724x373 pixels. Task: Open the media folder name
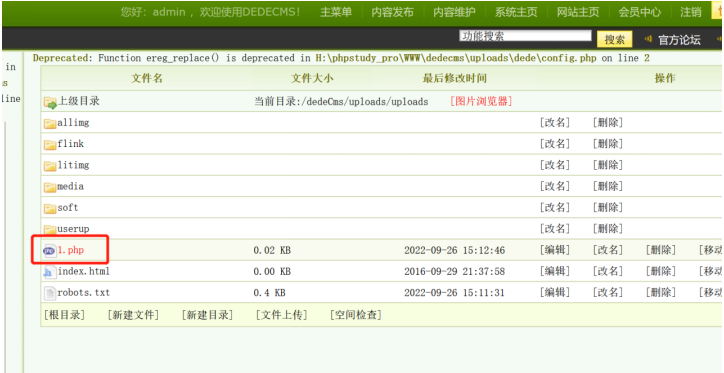(x=70, y=186)
